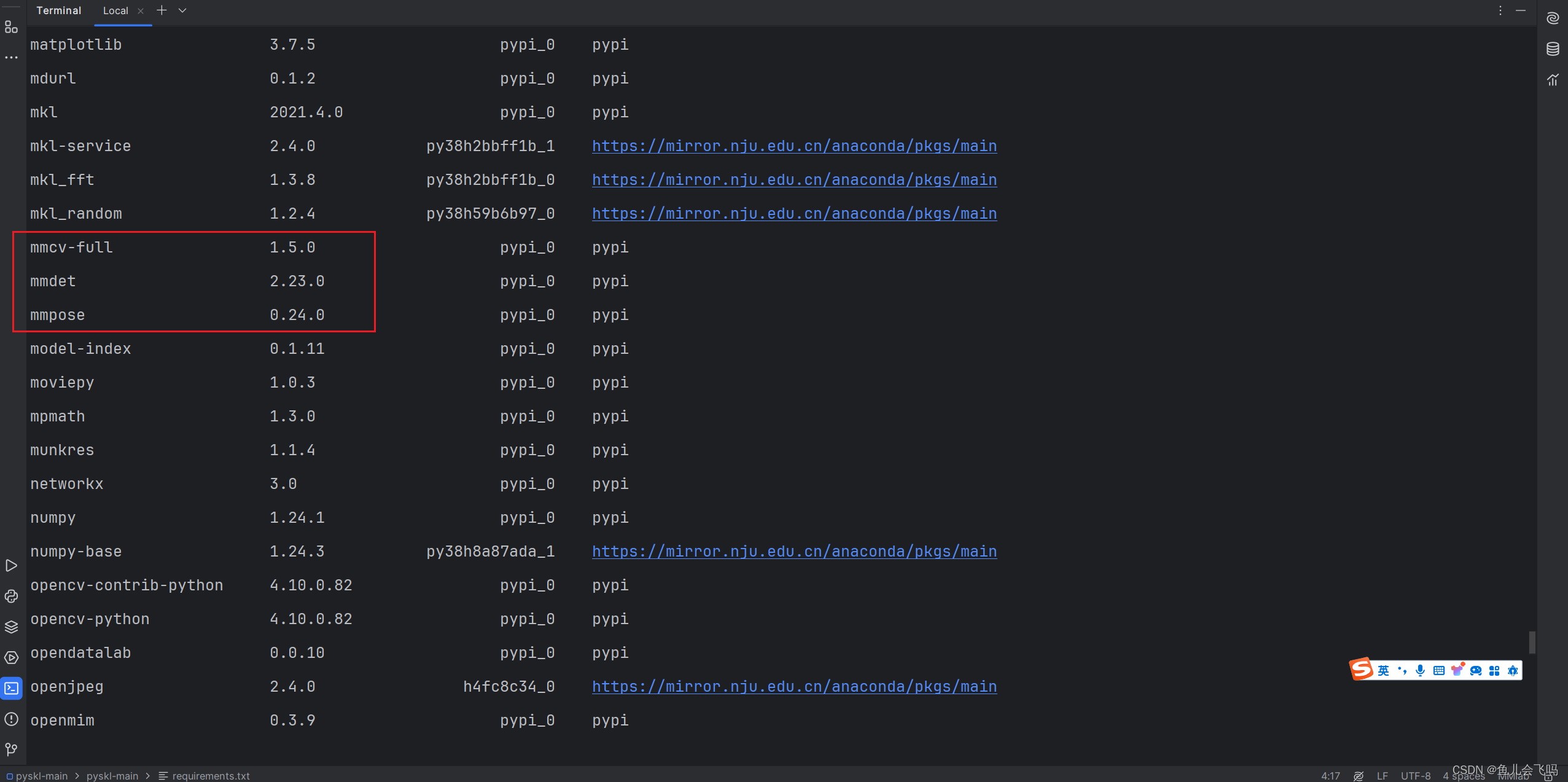Open the openjpeg anaconda mirror link
The image size is (1568, 782).
794,686
